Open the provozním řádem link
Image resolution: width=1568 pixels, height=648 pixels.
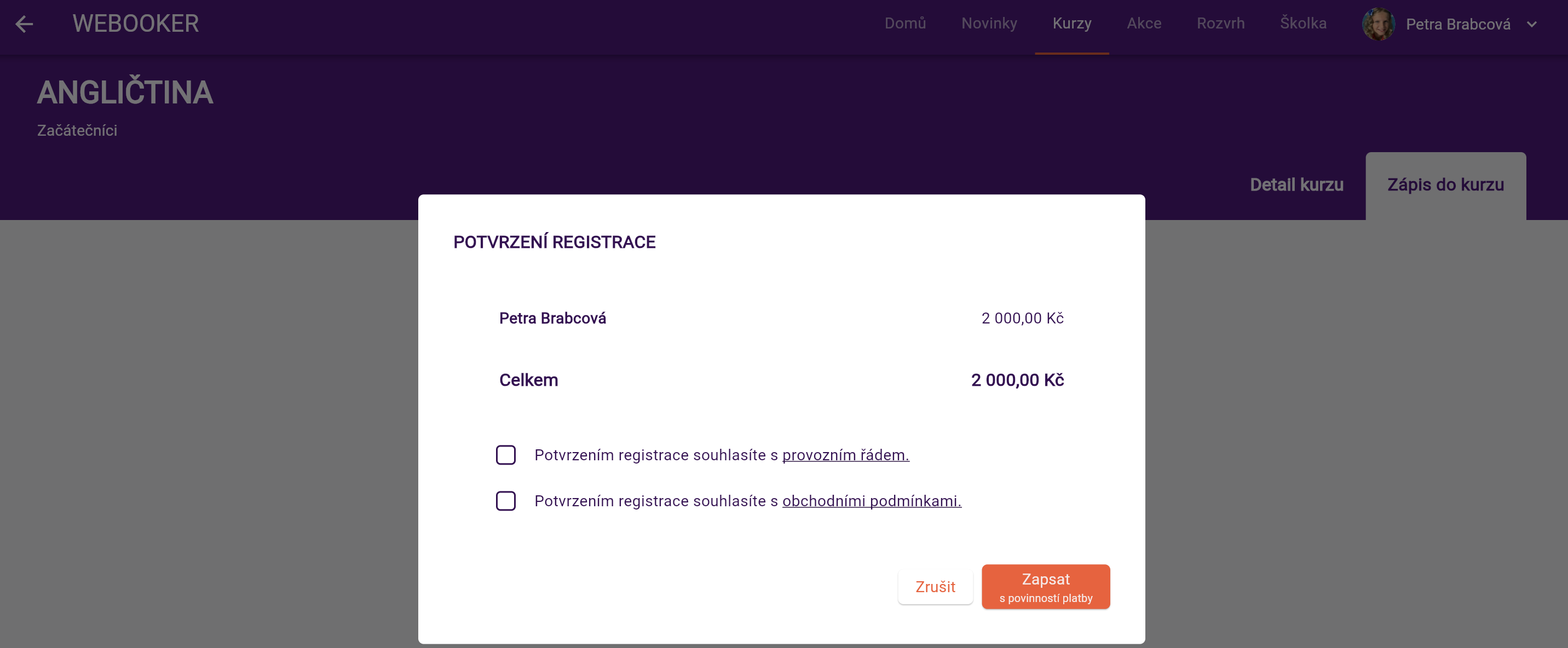[845, 454]
